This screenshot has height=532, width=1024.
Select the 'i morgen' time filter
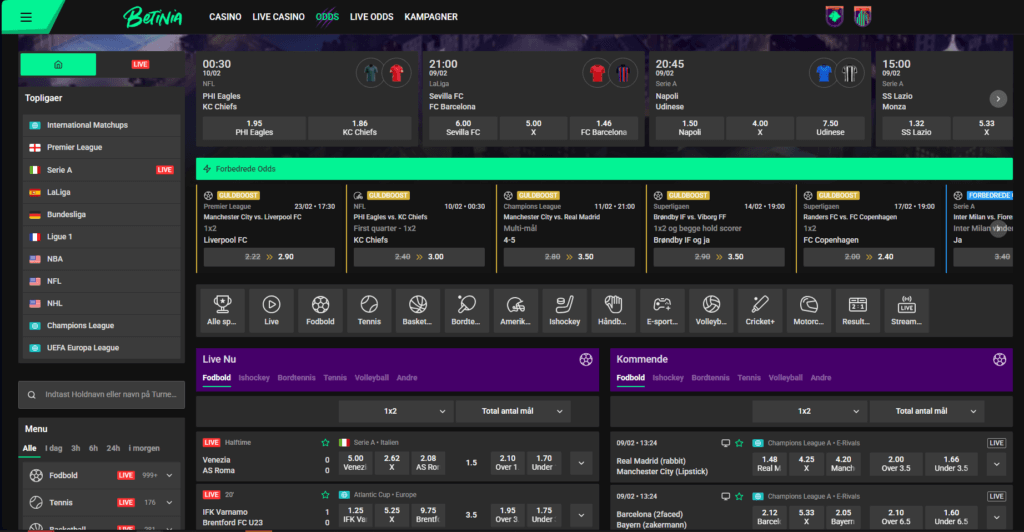(x=144, y=448)
